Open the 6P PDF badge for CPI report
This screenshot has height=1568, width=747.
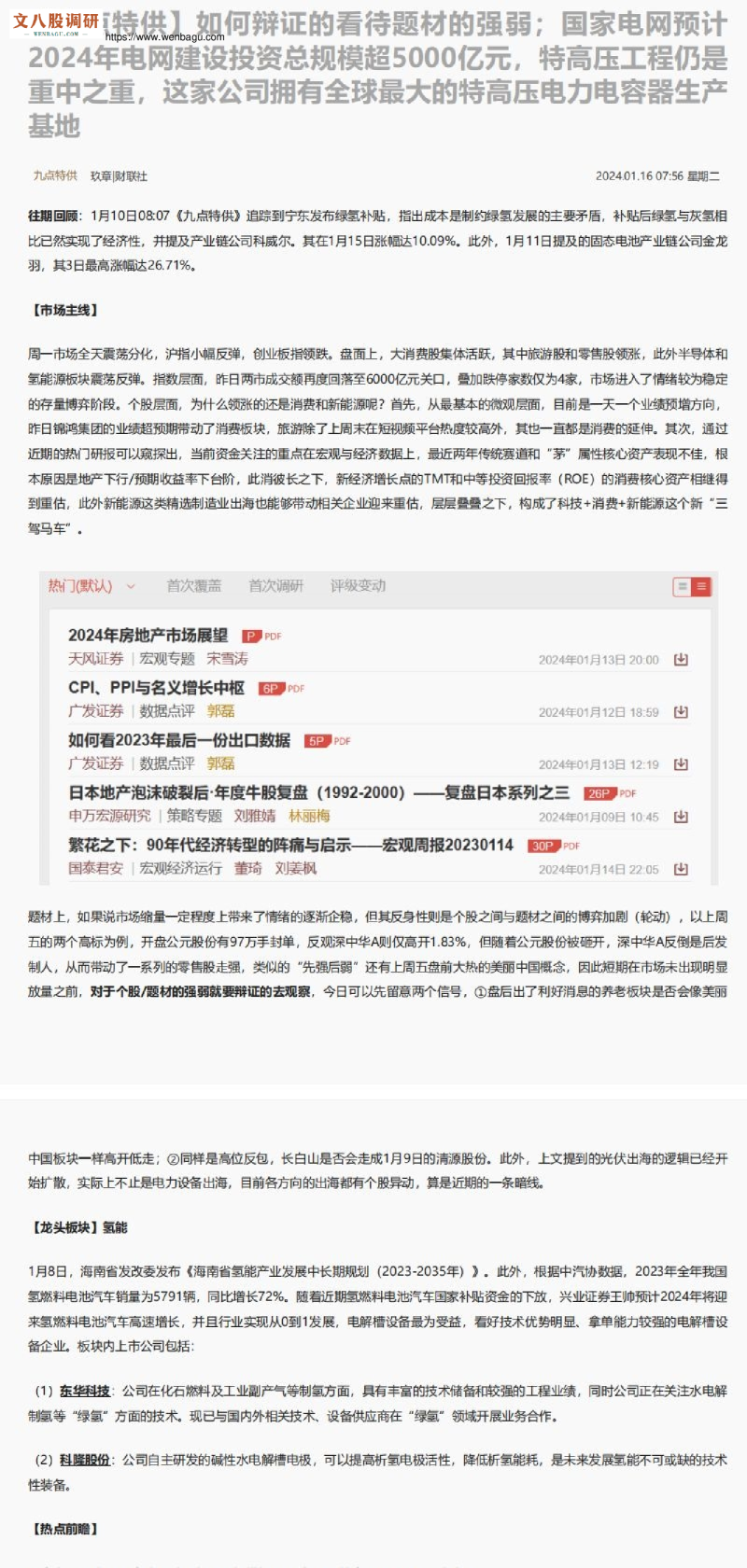pyautogui.click(x=281, y=689)
